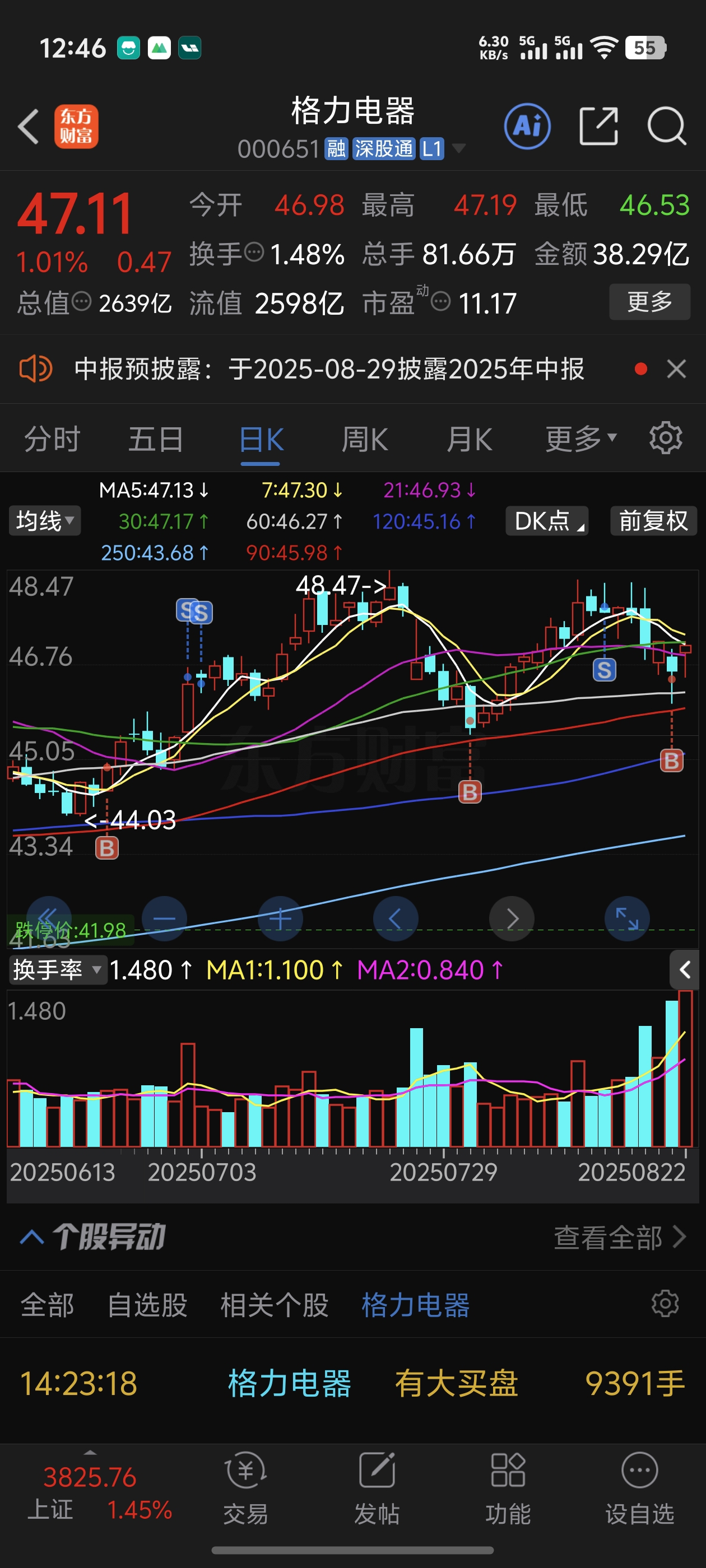Viewport: 706px width, 1568px height.
Task: Select the 日K tab
Action: pyautogui.click(x=261, y=439)
